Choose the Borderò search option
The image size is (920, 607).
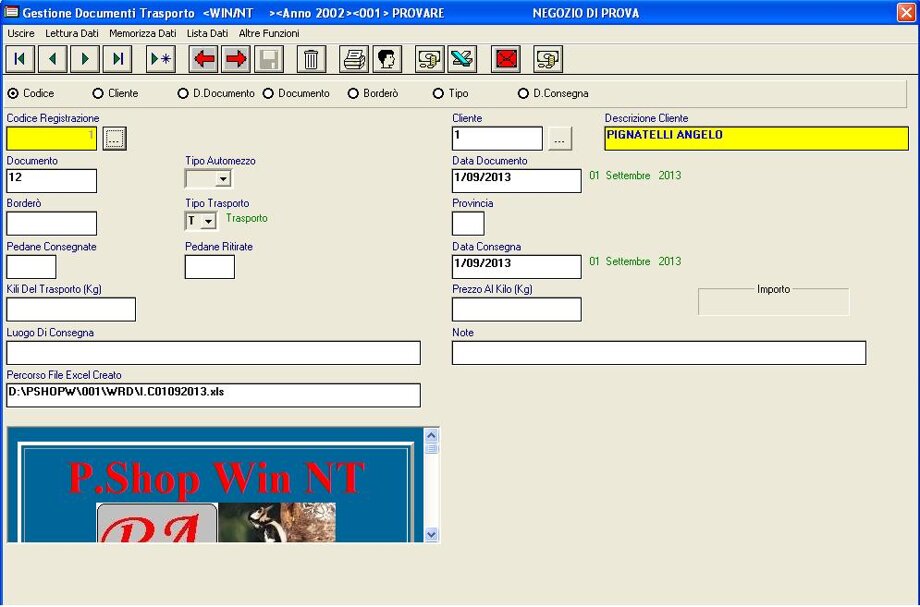point(354,94)
